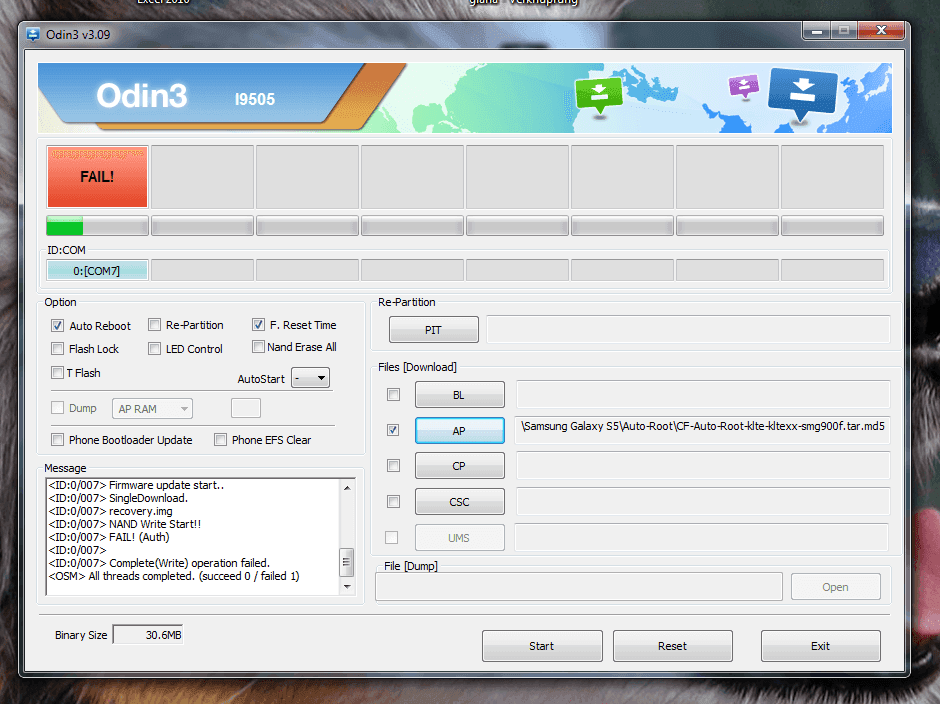Enable the LED Control checkbox
The image size is (940, 704).
point(155,349)
